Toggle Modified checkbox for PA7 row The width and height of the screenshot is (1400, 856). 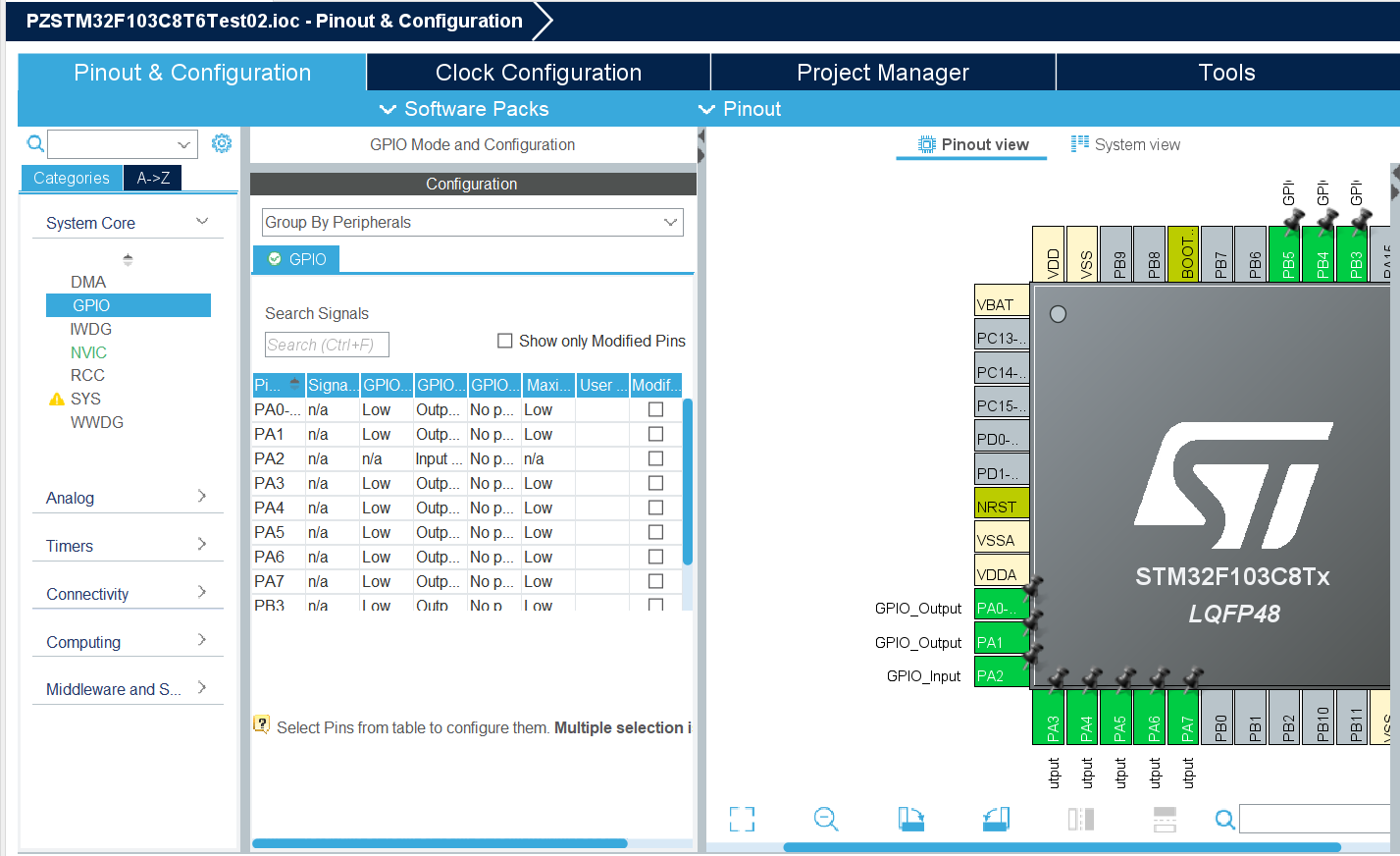[655, 581]
